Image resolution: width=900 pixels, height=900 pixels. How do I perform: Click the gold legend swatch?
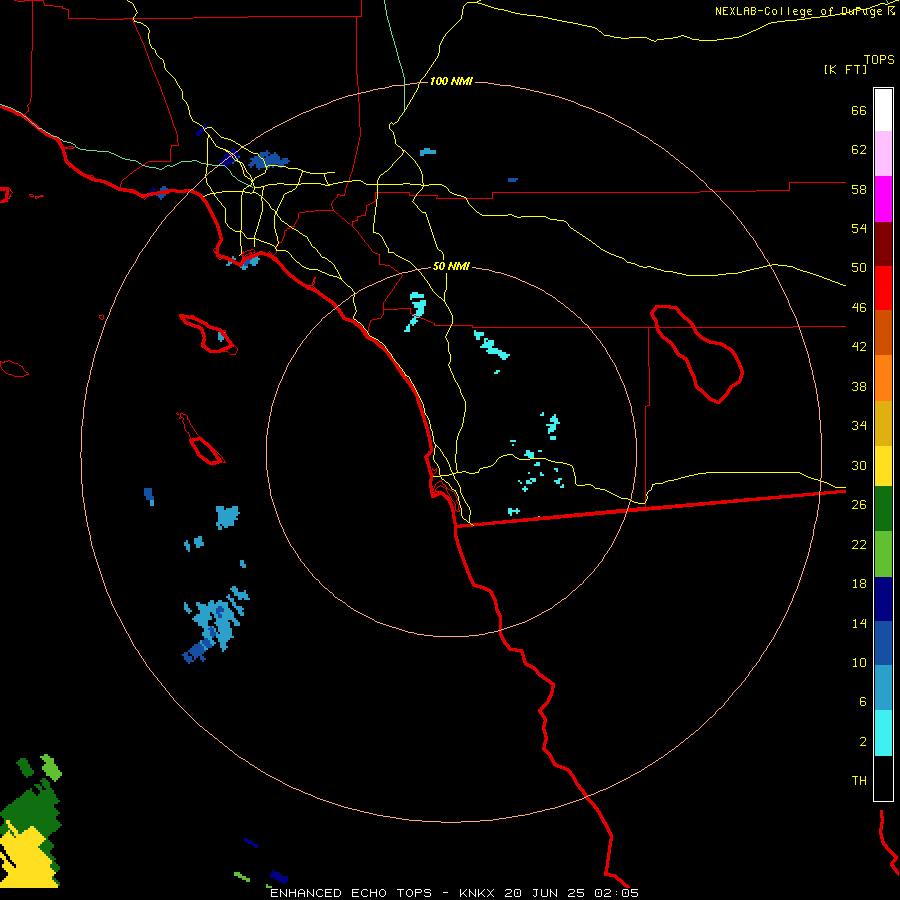click(x=883, y=423)
